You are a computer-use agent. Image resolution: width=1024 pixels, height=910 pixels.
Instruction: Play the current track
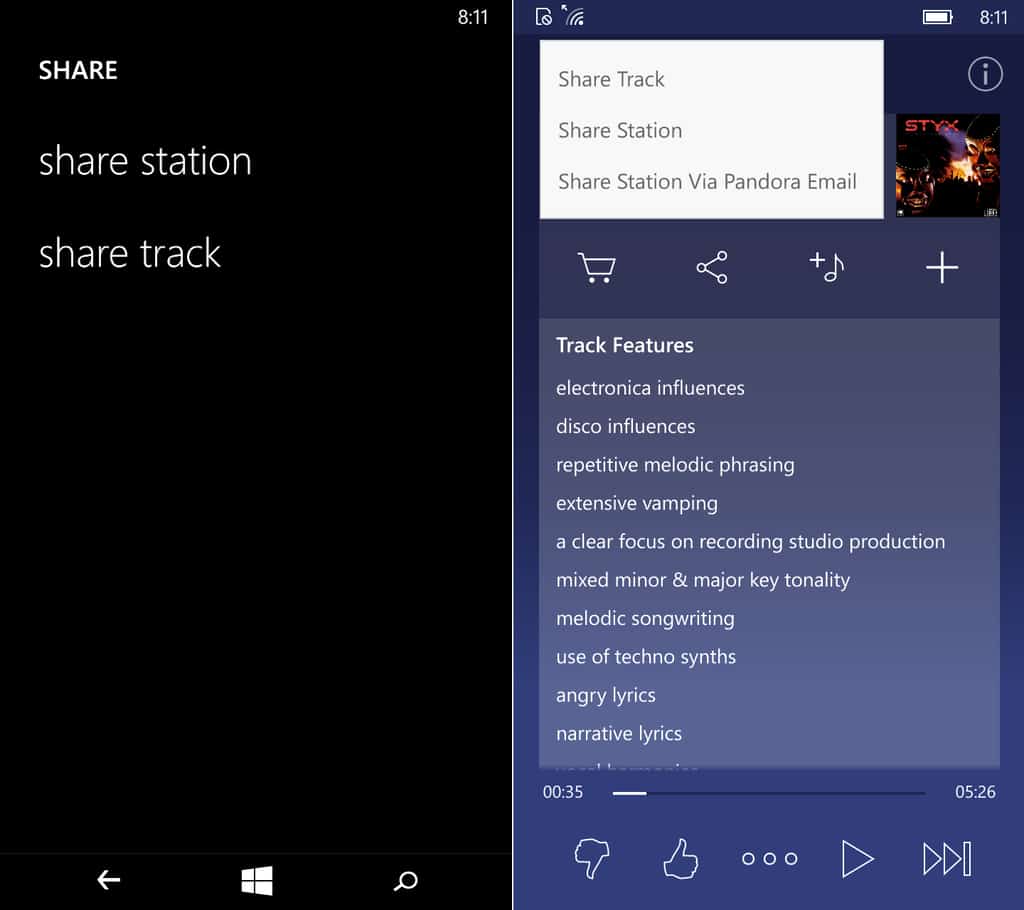pos(857,858)
